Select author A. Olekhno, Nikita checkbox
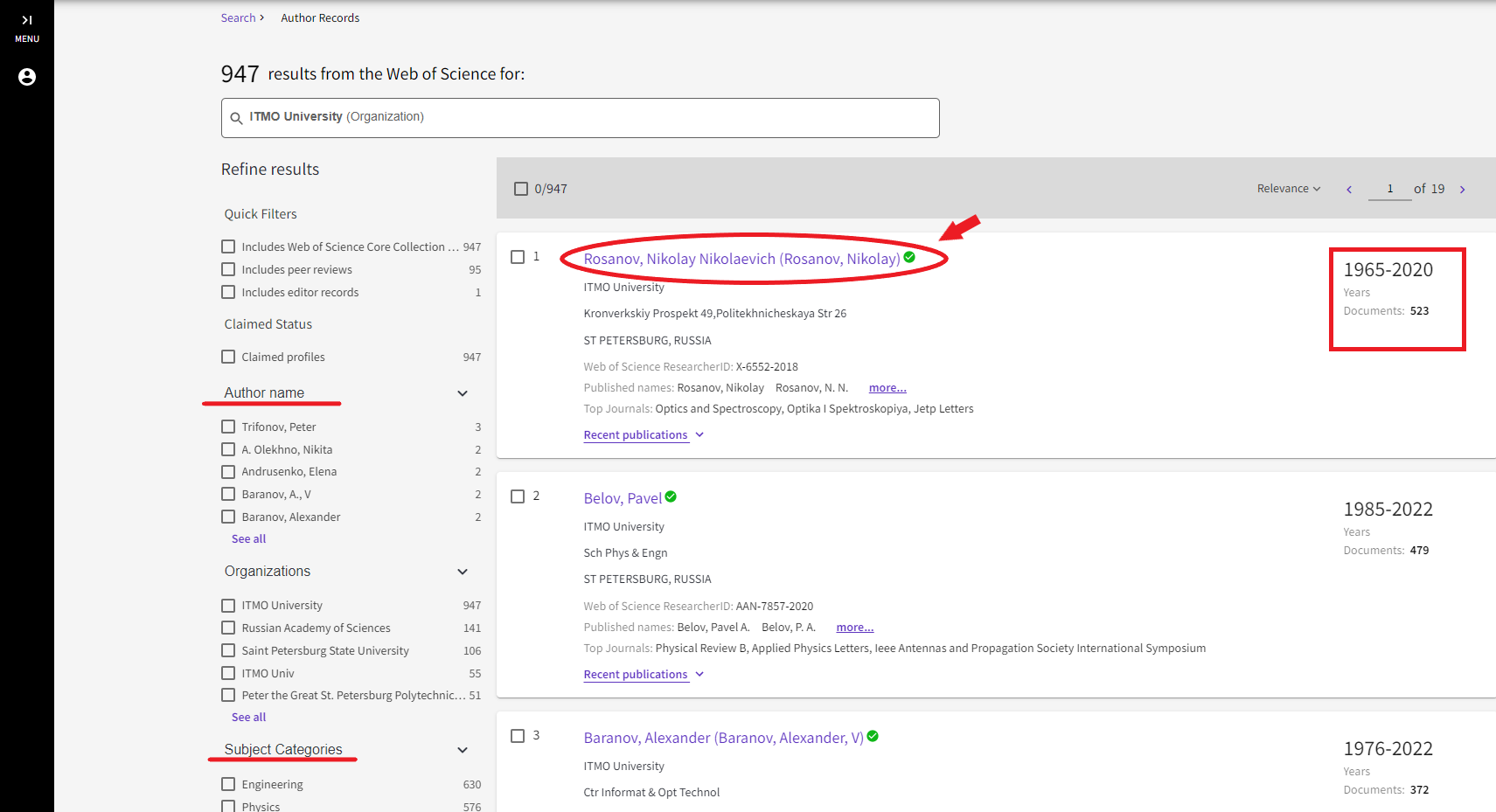 (228, 449)
